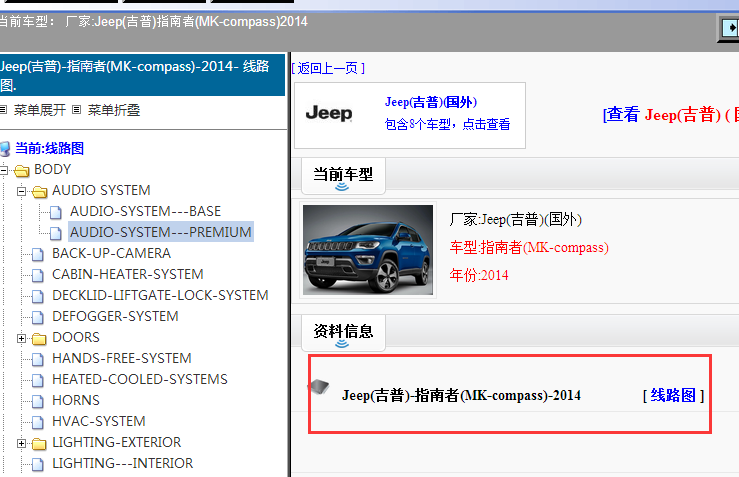739x477 pixels.
Task: Click the HVAC-SYSTEM document icon
Action: coord(38,422)
